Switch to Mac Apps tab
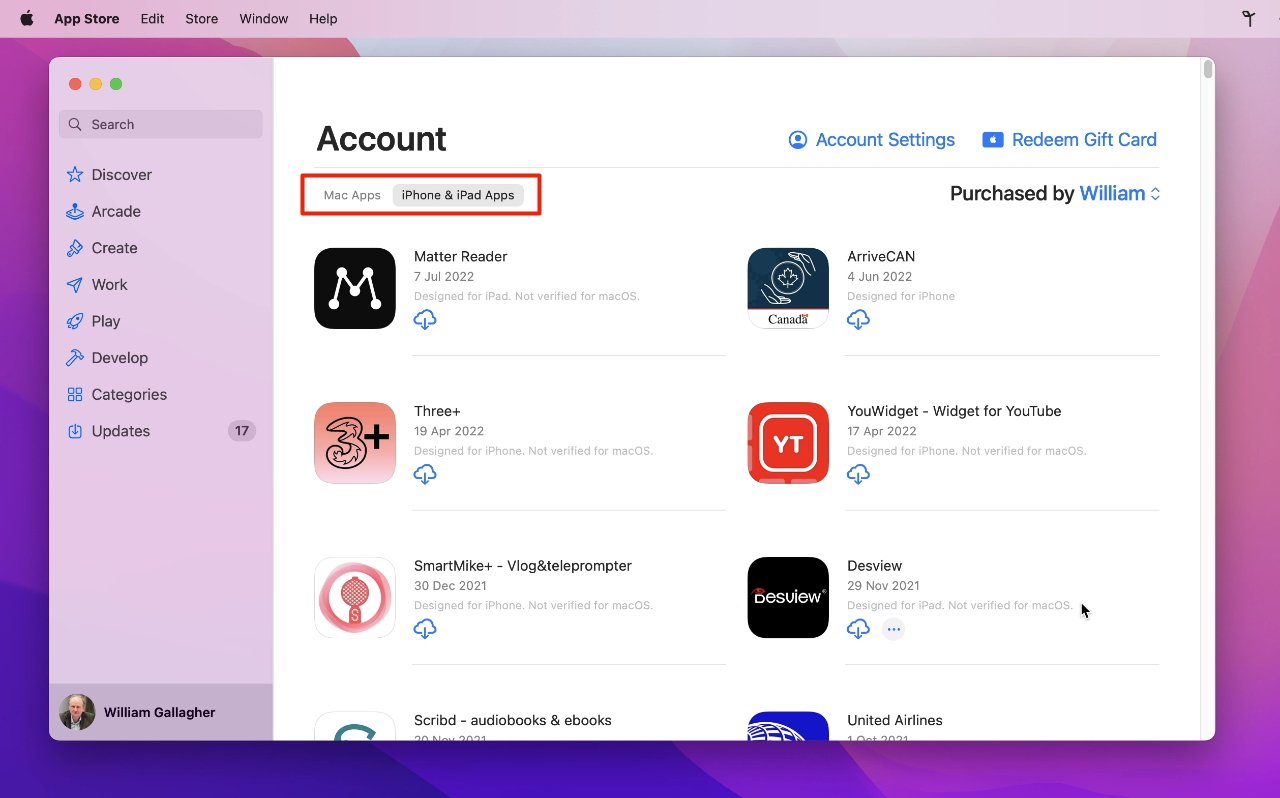The image size is (1280, 798). tap(352, 195)
